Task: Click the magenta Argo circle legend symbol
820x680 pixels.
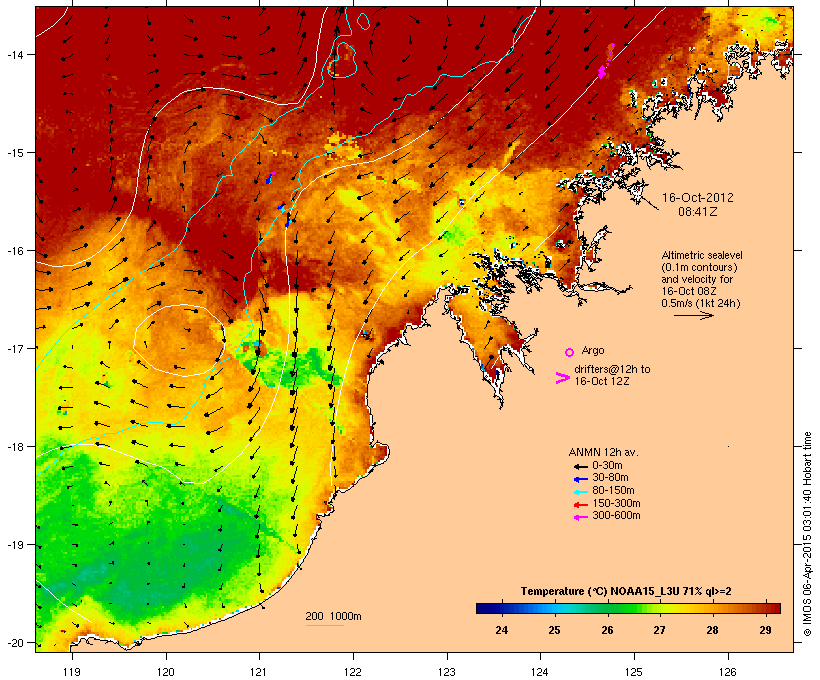Action: [570, 352]
